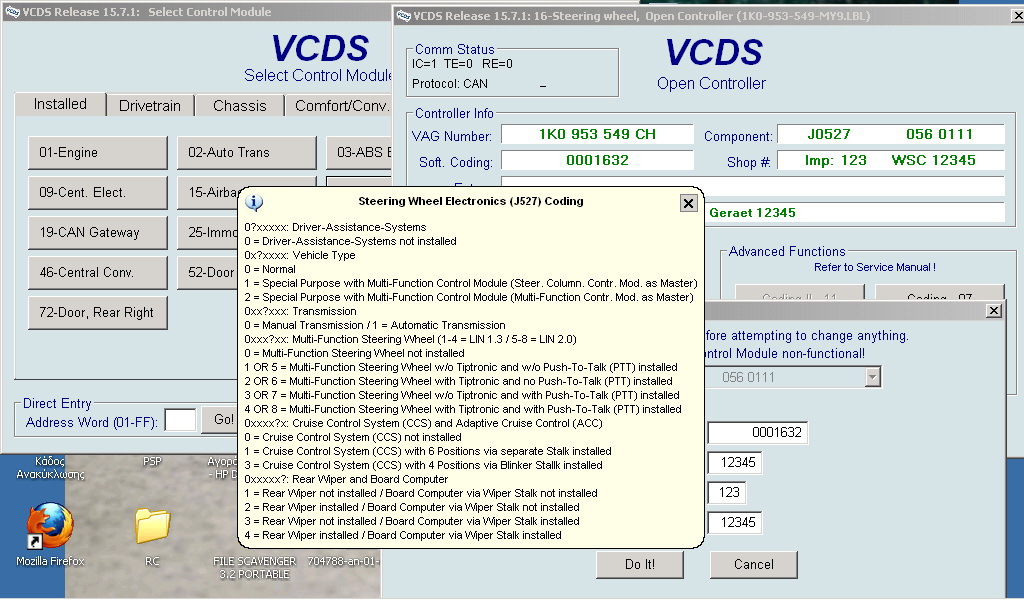Close the recode dialog via its X
This screenshot has width=1024, height=600.
tap(993, 311)
